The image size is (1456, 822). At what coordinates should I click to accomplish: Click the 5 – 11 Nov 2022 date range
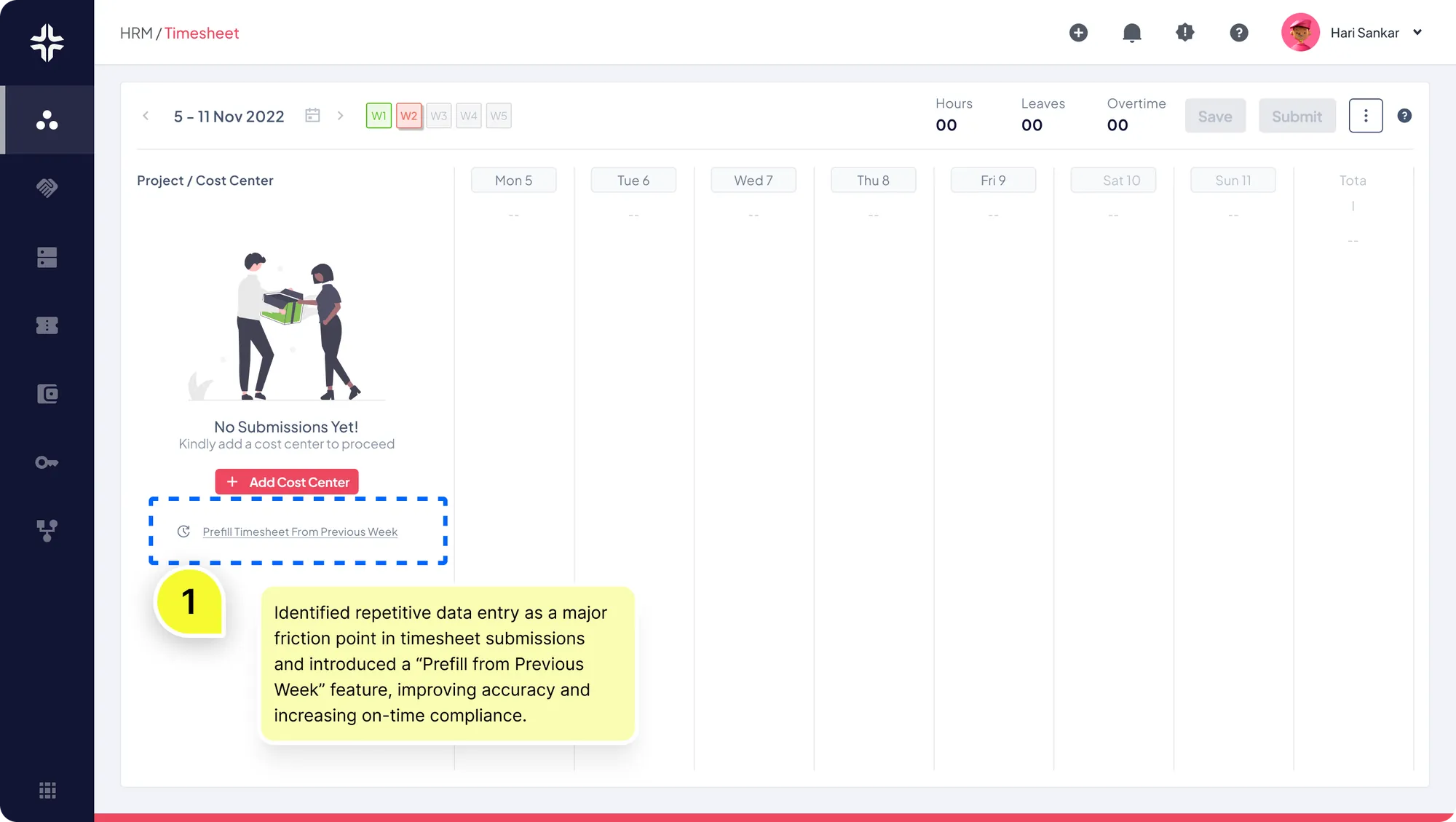[229, 116]
